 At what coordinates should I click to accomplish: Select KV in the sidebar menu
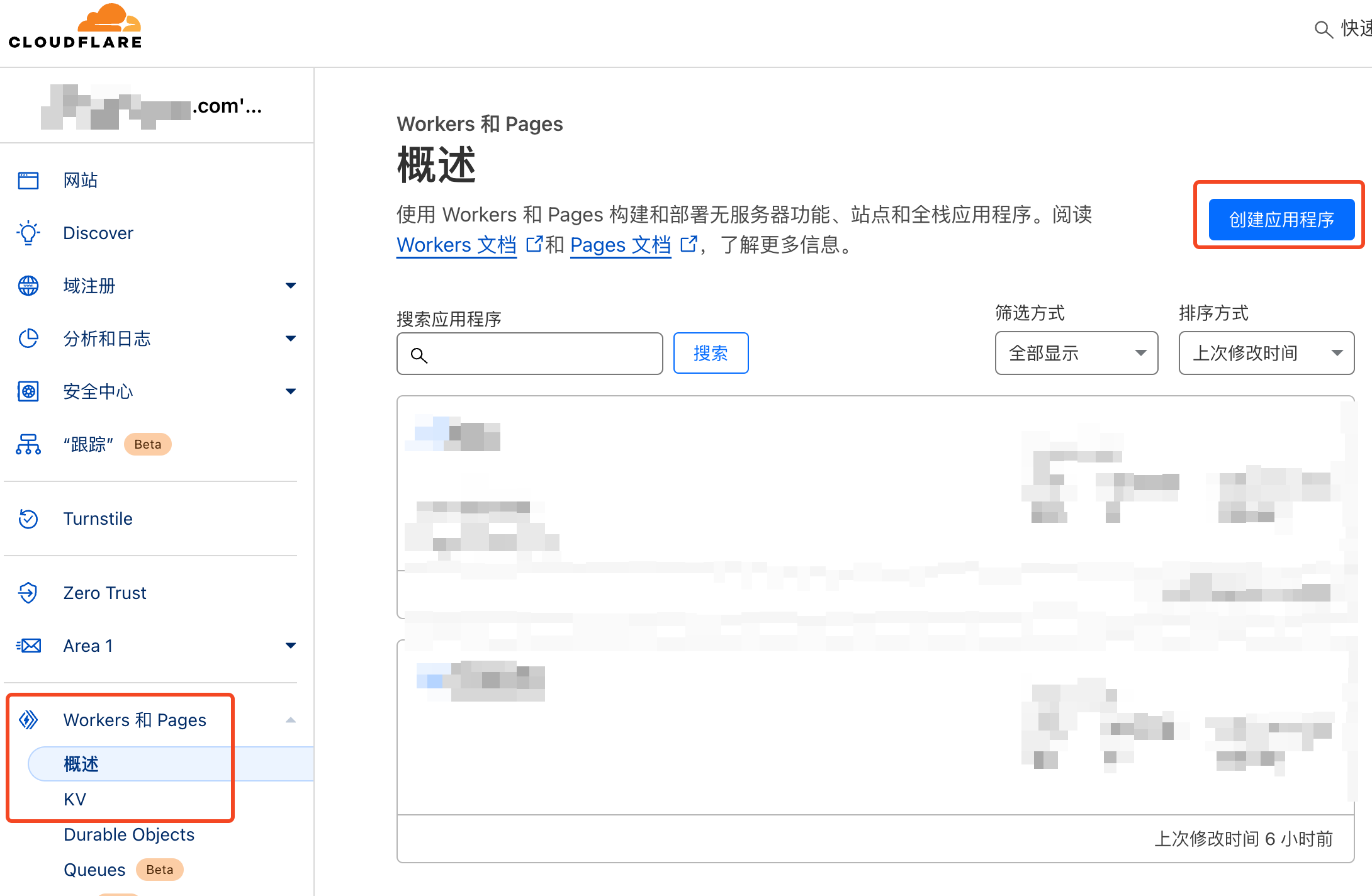pyautogui.click(x=74, y=799)
